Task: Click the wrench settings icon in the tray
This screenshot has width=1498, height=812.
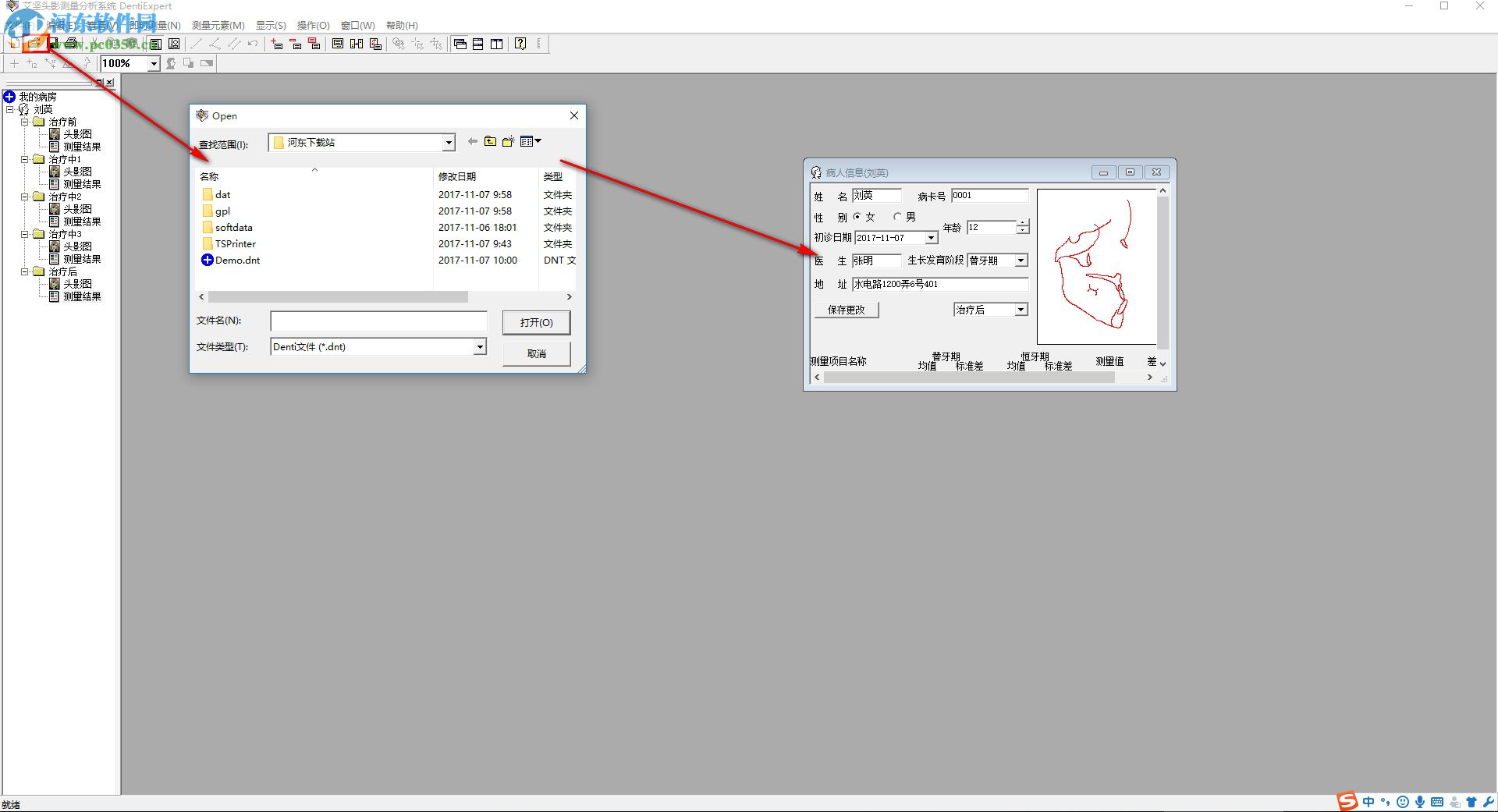Action: point(1489,802)
